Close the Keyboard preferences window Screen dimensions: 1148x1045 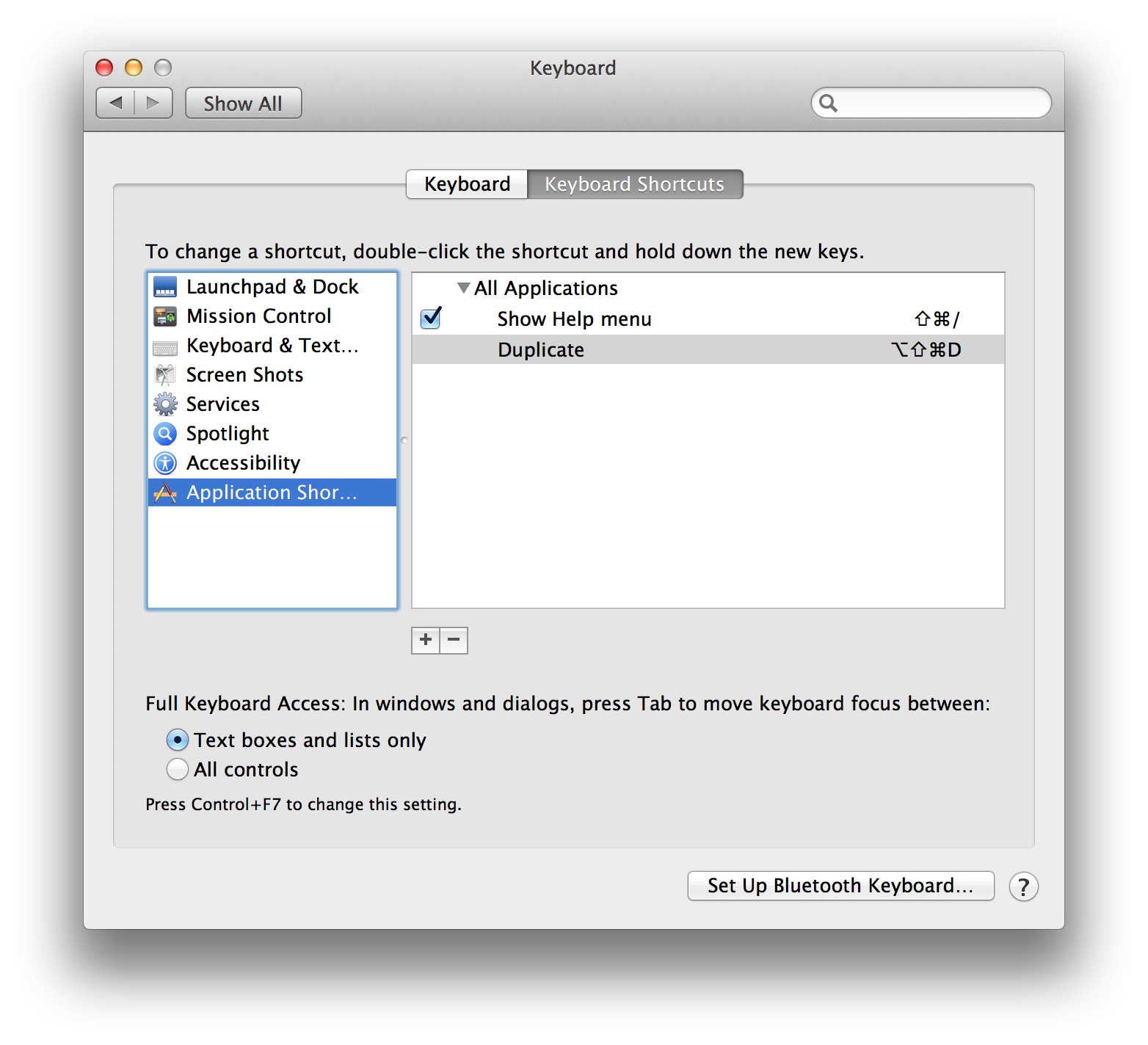(104, 68)
